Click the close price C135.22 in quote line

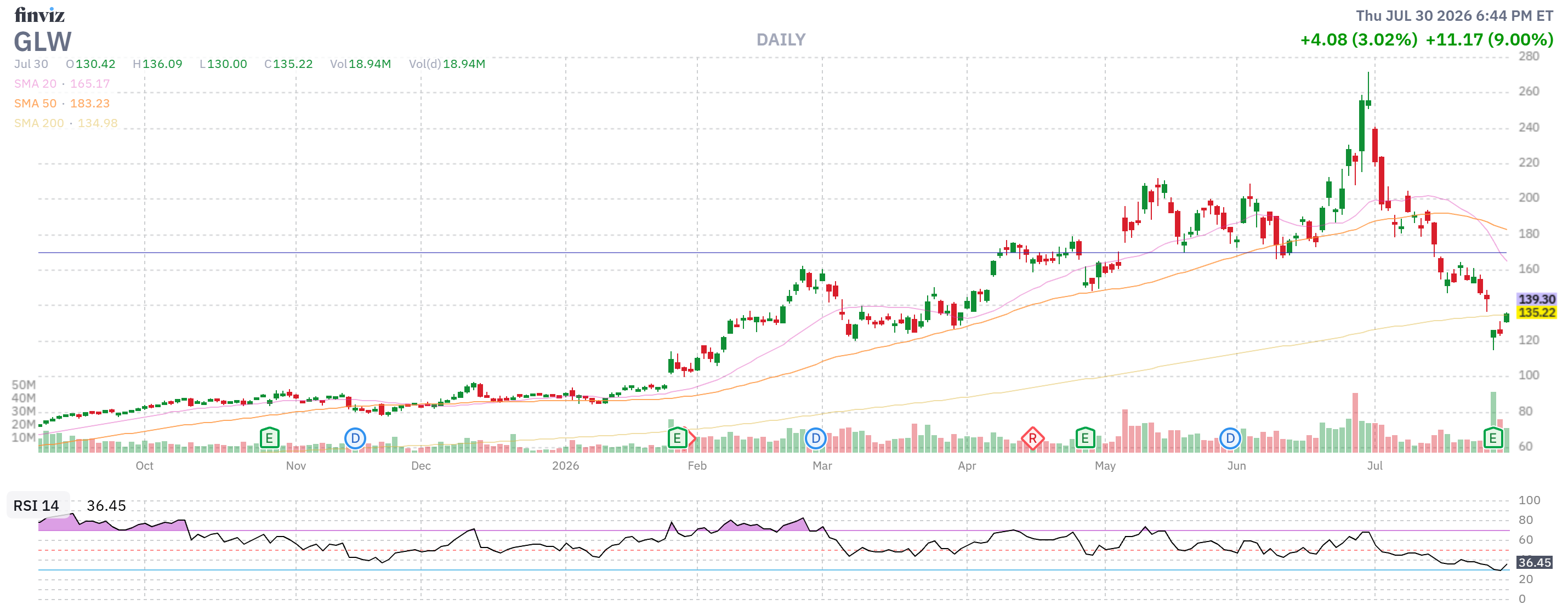[288, 64]
